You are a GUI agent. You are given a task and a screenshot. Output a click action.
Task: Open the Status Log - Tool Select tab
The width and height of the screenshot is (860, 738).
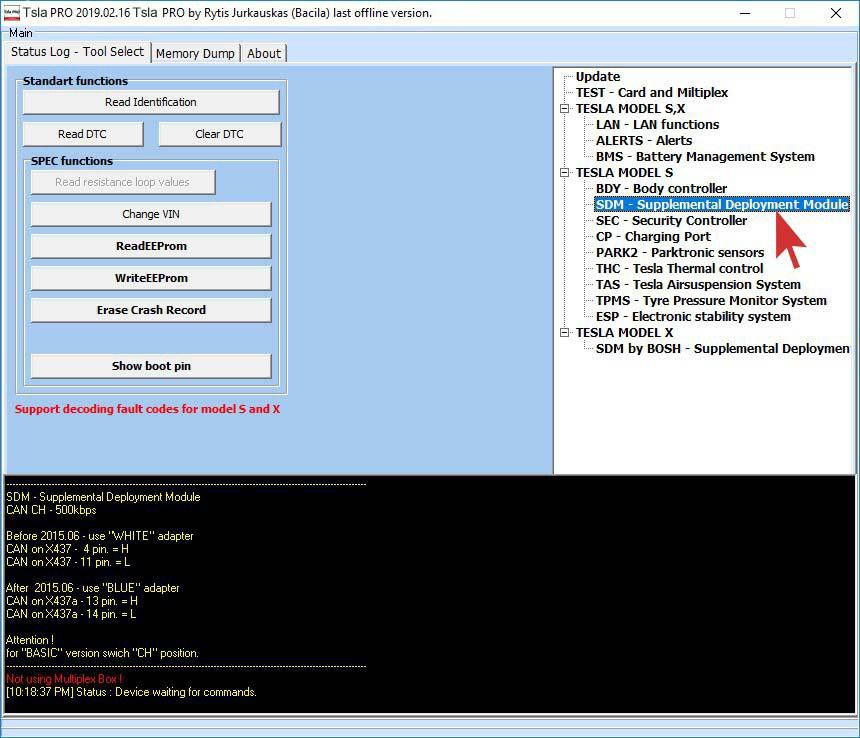click(x=77, y=52)
